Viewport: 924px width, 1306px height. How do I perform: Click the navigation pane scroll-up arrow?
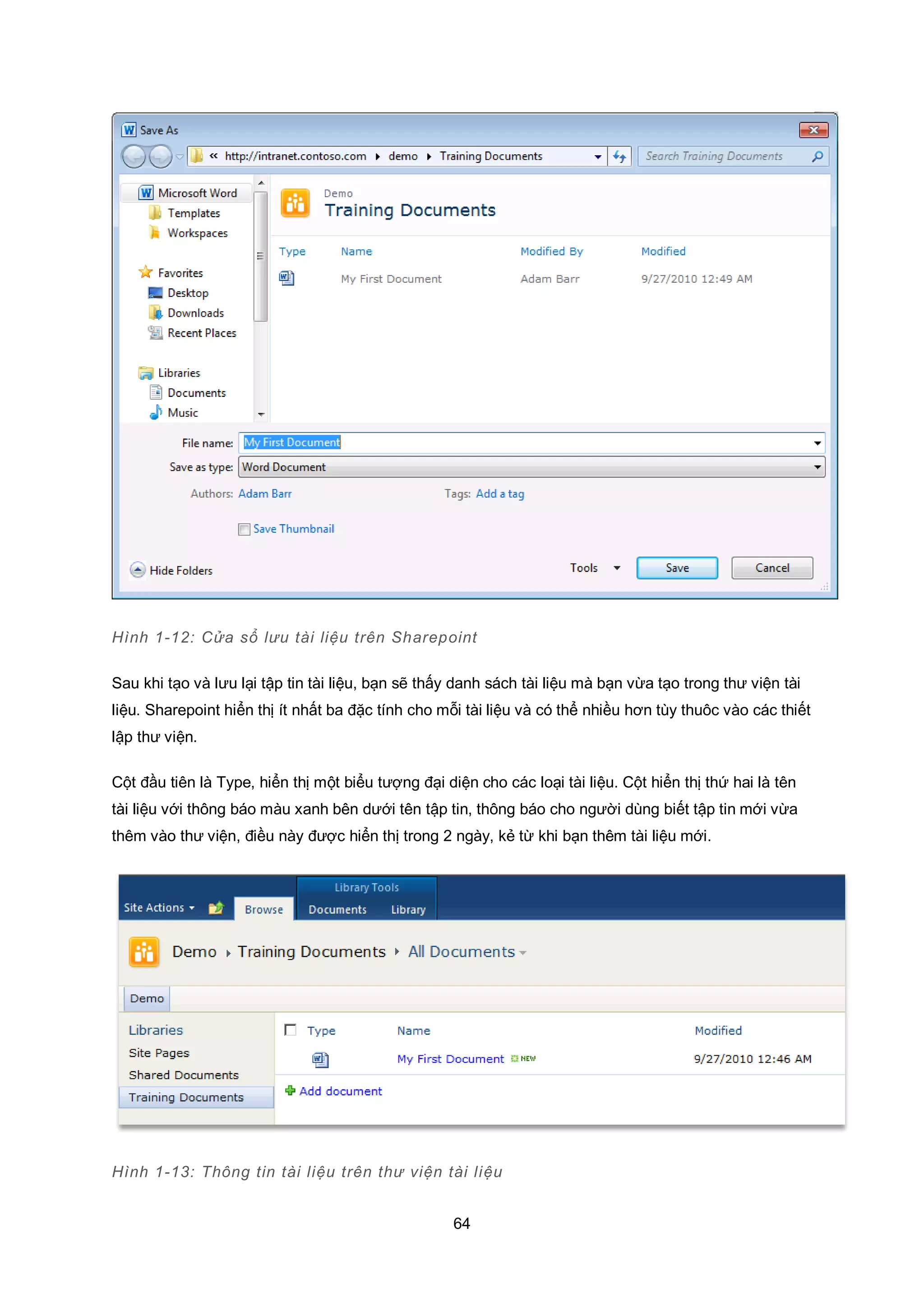pyautogui.click(x=261, y=183)
